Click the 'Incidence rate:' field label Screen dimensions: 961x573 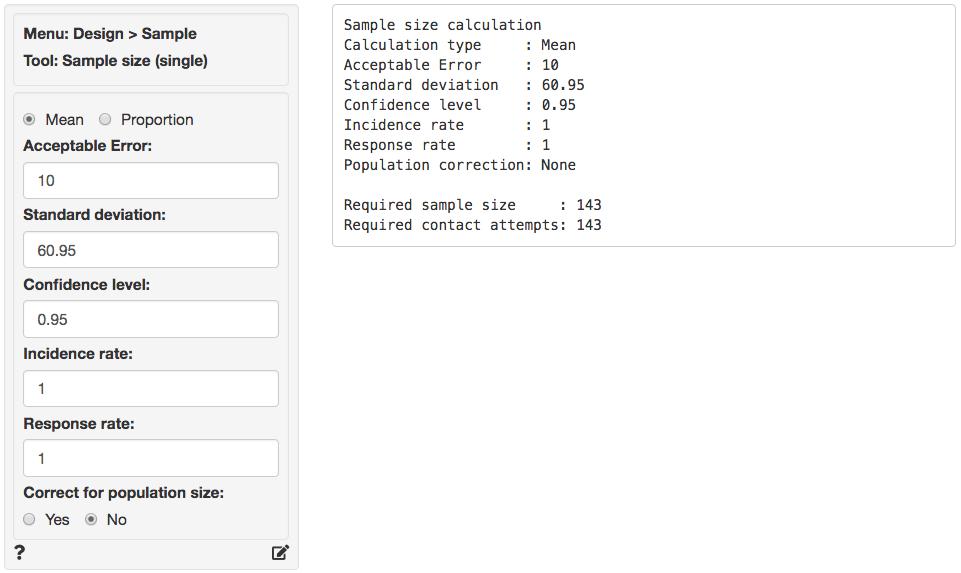78,354
